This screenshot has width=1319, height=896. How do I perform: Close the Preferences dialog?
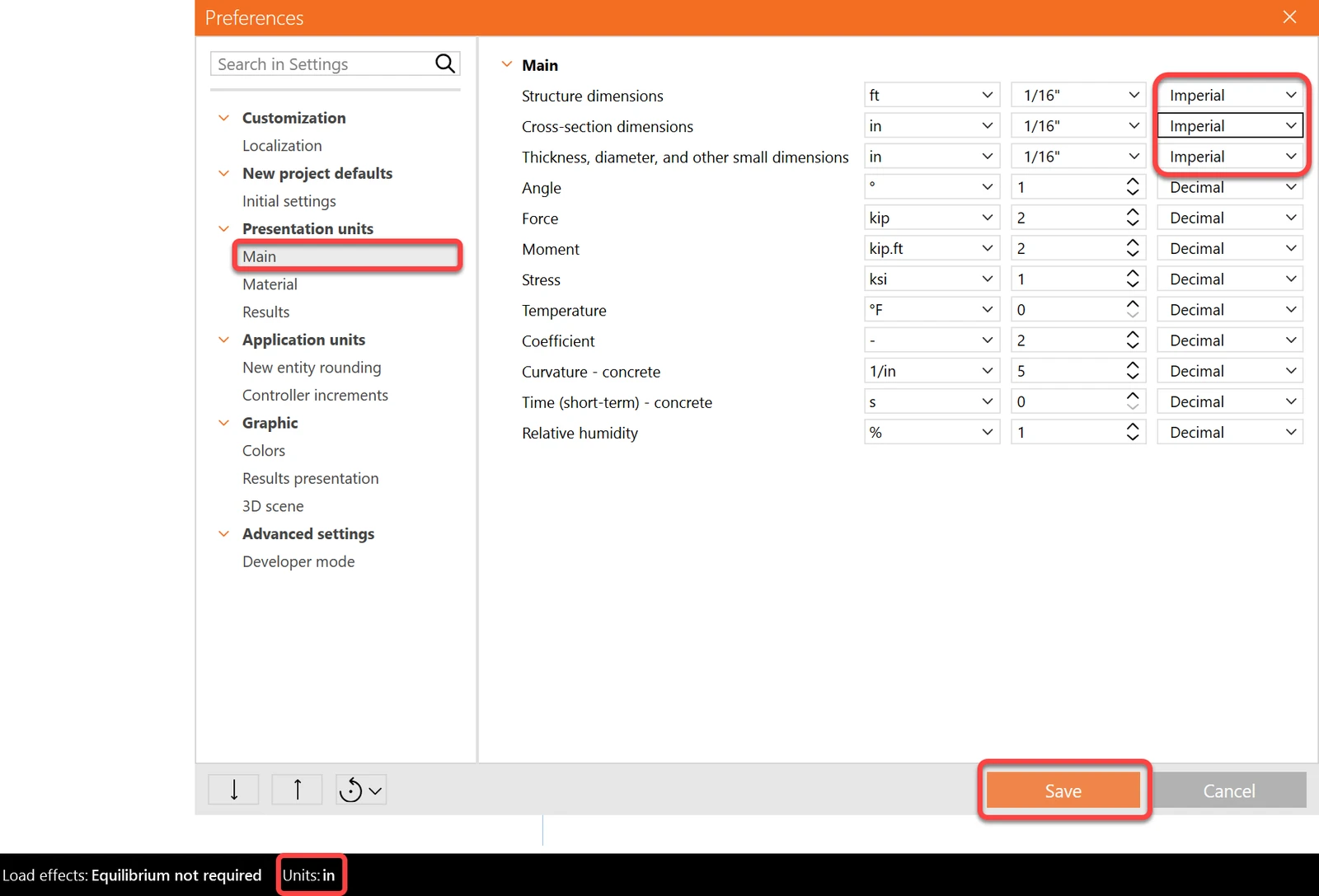(1290, 17)
